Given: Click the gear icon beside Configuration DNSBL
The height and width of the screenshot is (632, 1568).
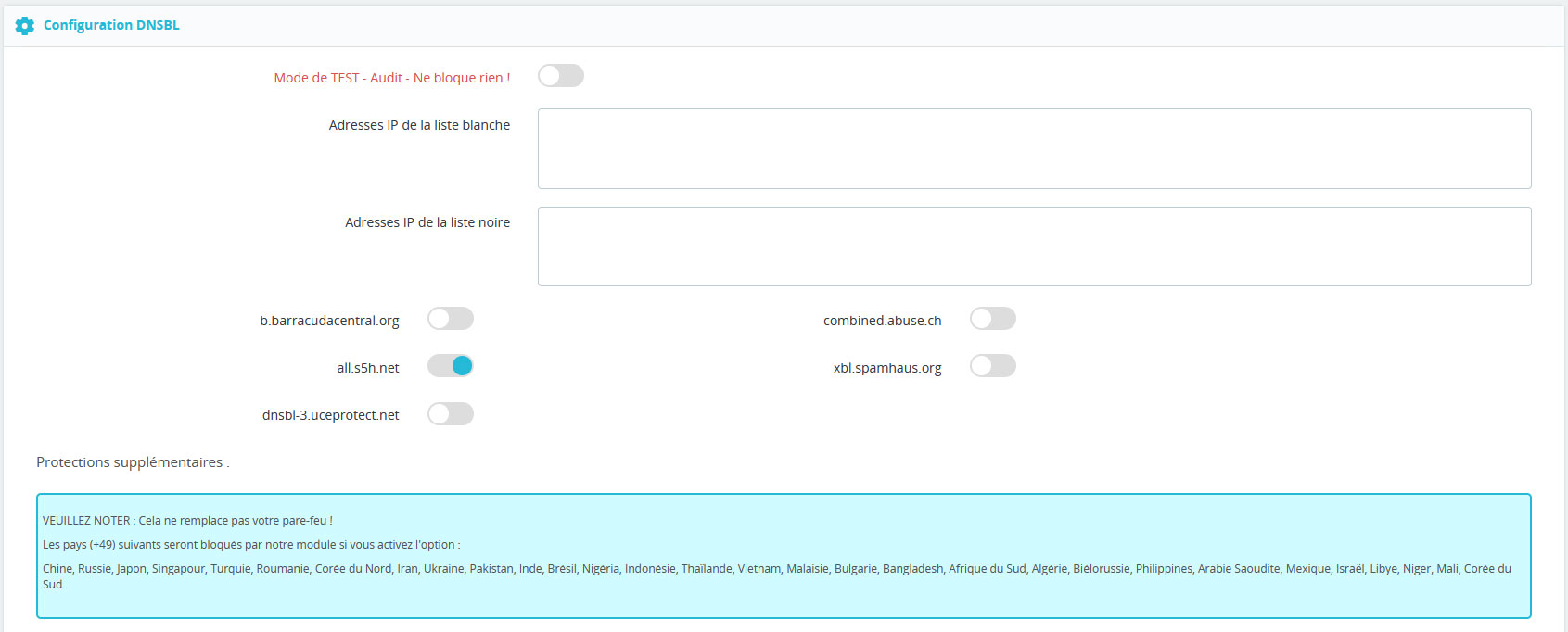Looking at the screenshot, I should (25, 26).
